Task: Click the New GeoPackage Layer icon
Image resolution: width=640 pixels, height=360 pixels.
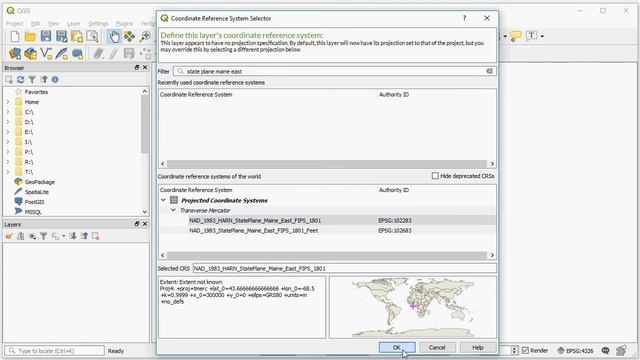Action: point(30,53)
